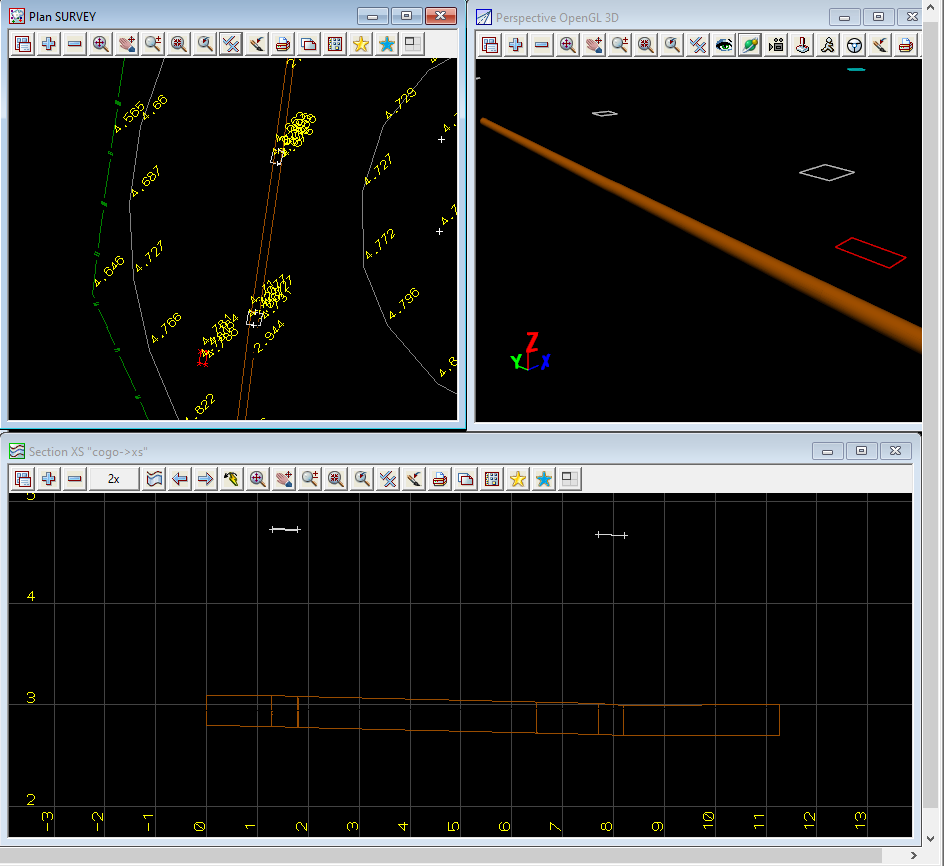944x866 pixels.
Task: Click the left red arrow in Section toolbar
Action: [x=180, y=479]
